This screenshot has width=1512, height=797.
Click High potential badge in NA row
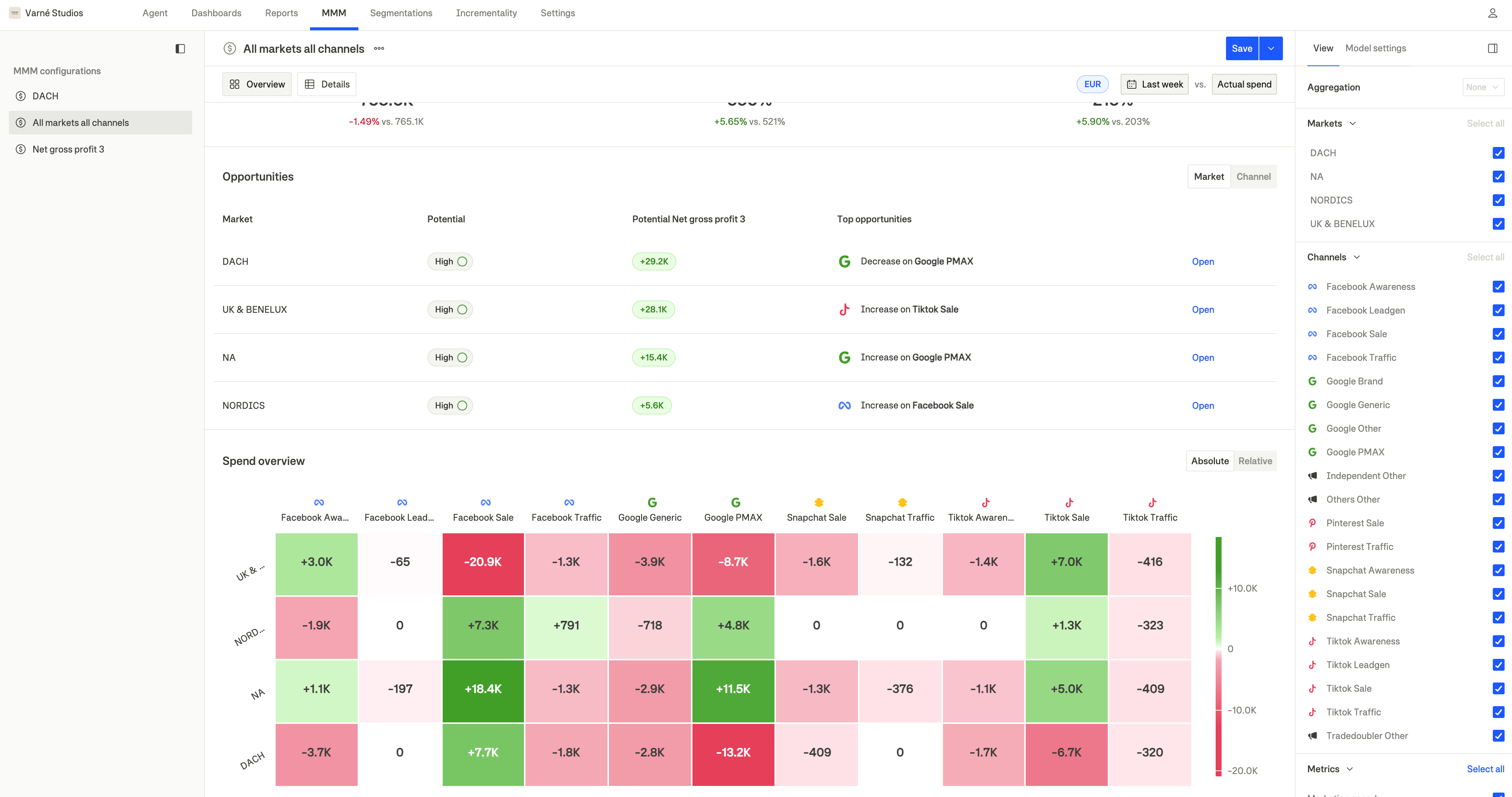point(450,358)
